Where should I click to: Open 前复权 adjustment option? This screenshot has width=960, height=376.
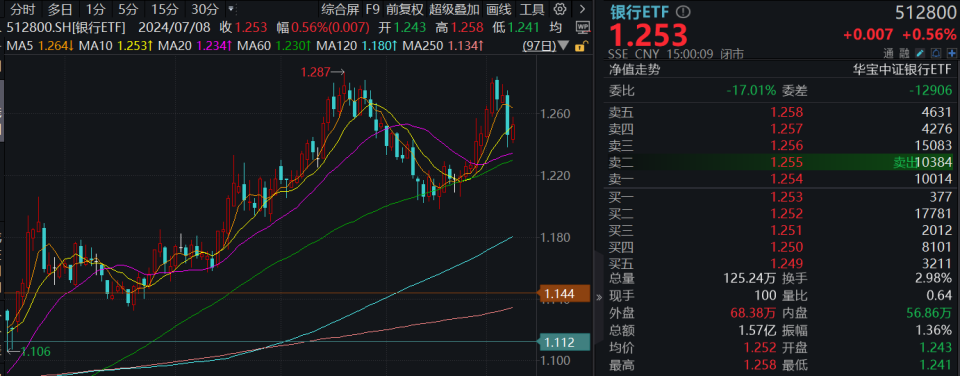tap(405, 9)
